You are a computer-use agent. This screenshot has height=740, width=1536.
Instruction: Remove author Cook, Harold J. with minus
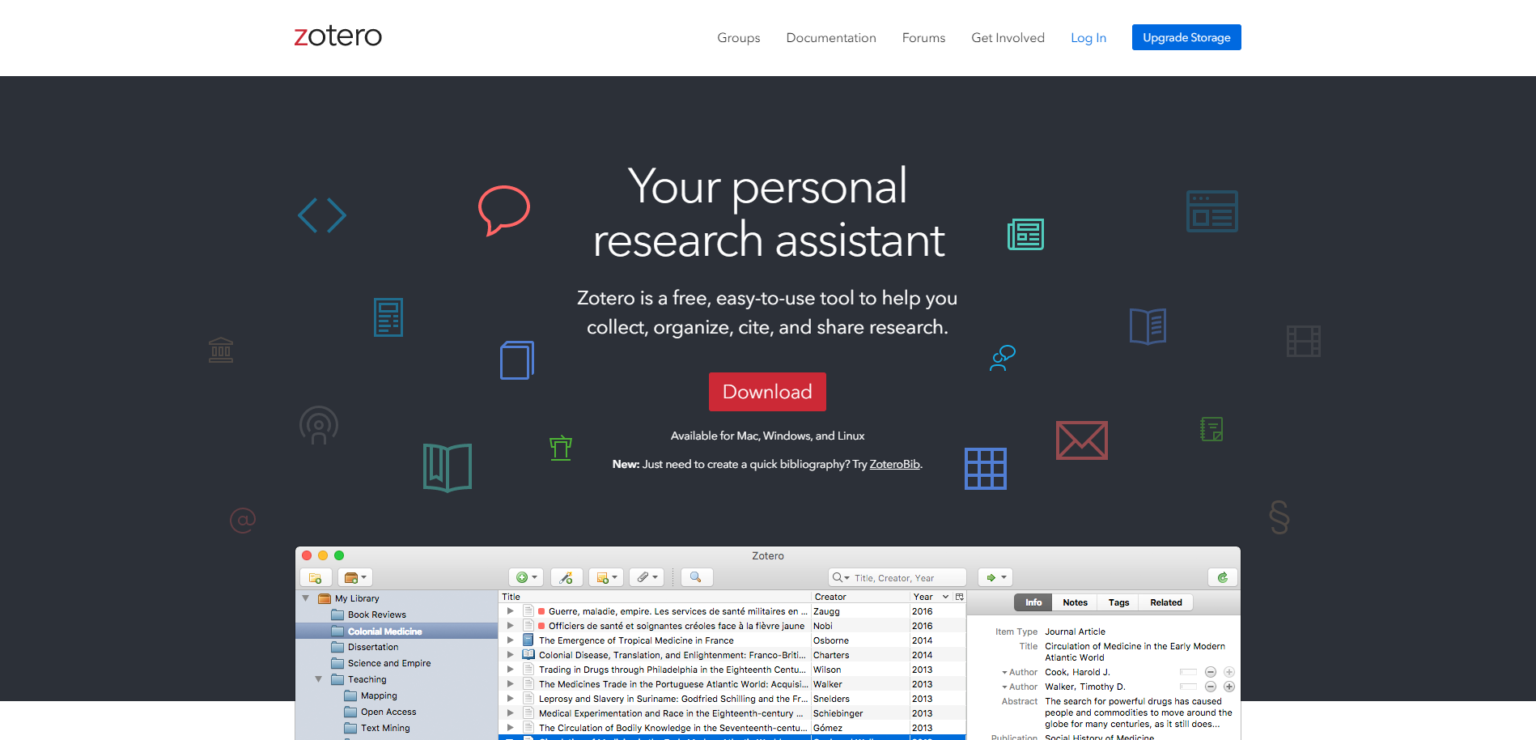point(1210,672)
